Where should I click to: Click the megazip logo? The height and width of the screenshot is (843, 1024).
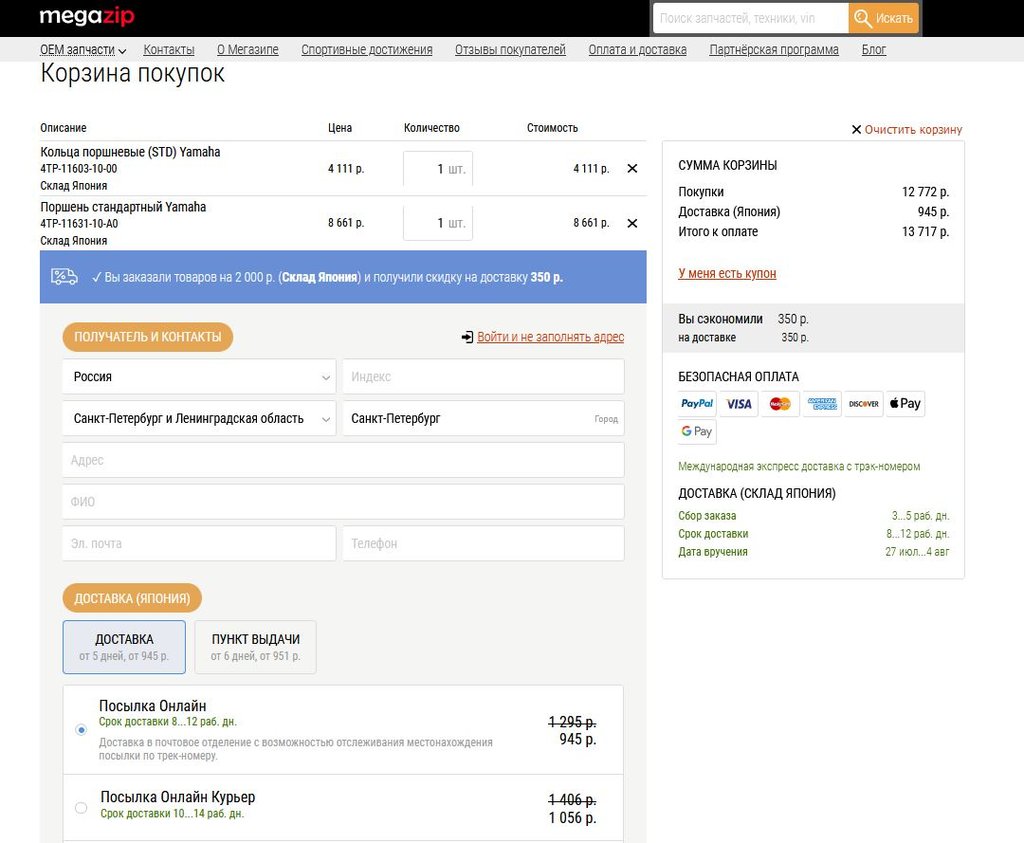[87, 16]
